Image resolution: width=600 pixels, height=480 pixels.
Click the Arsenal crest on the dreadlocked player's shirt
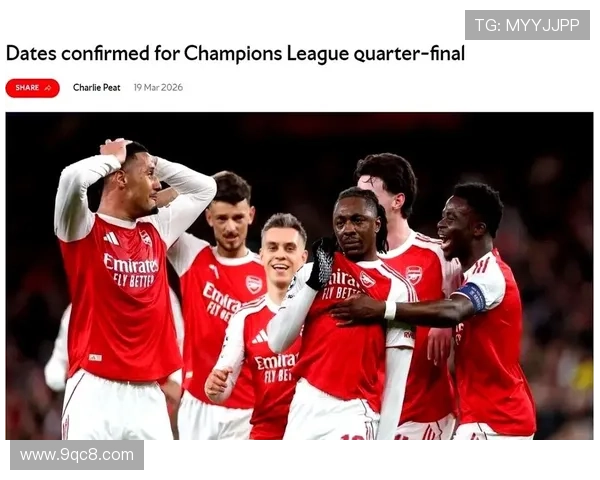click(x=367, y=279)
